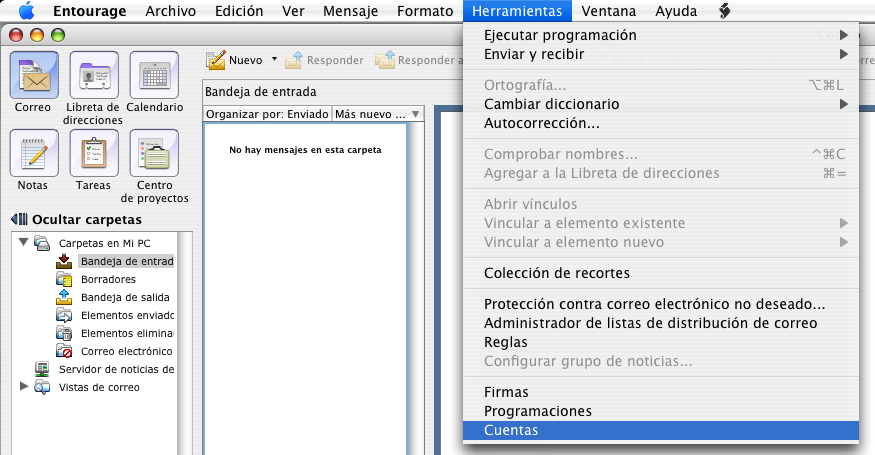Click the Organizar por: Enviado header

click(266, 114)
